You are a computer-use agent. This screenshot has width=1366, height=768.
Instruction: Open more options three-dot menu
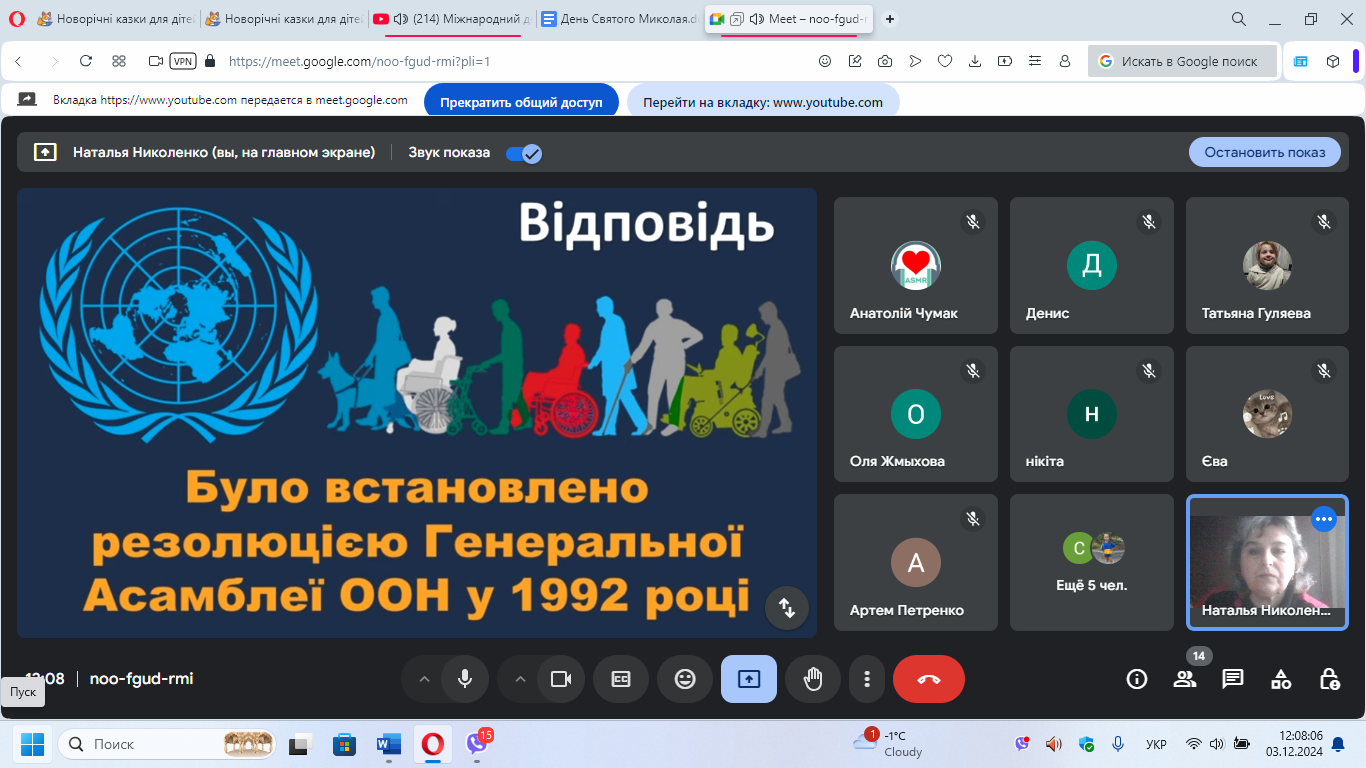tap(866, 679)
